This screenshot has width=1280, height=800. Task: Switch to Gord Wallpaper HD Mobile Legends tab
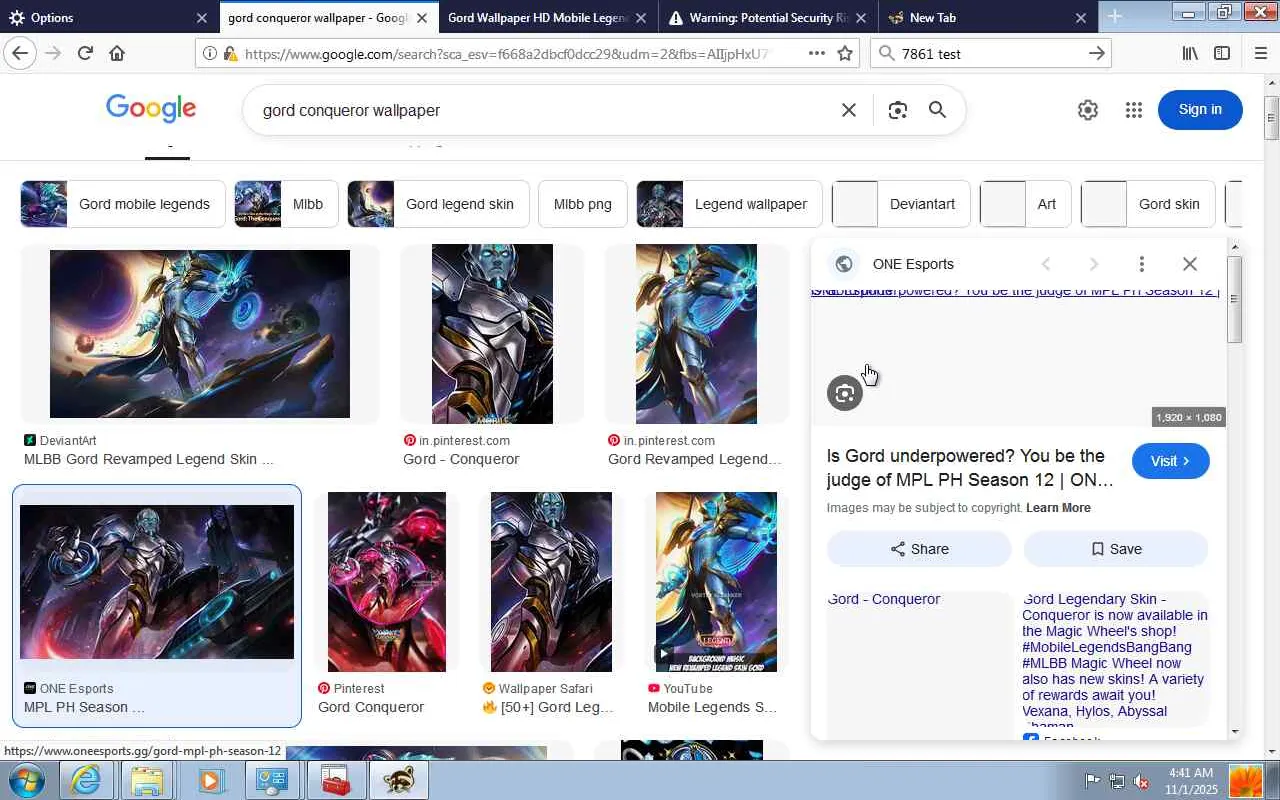548,18
